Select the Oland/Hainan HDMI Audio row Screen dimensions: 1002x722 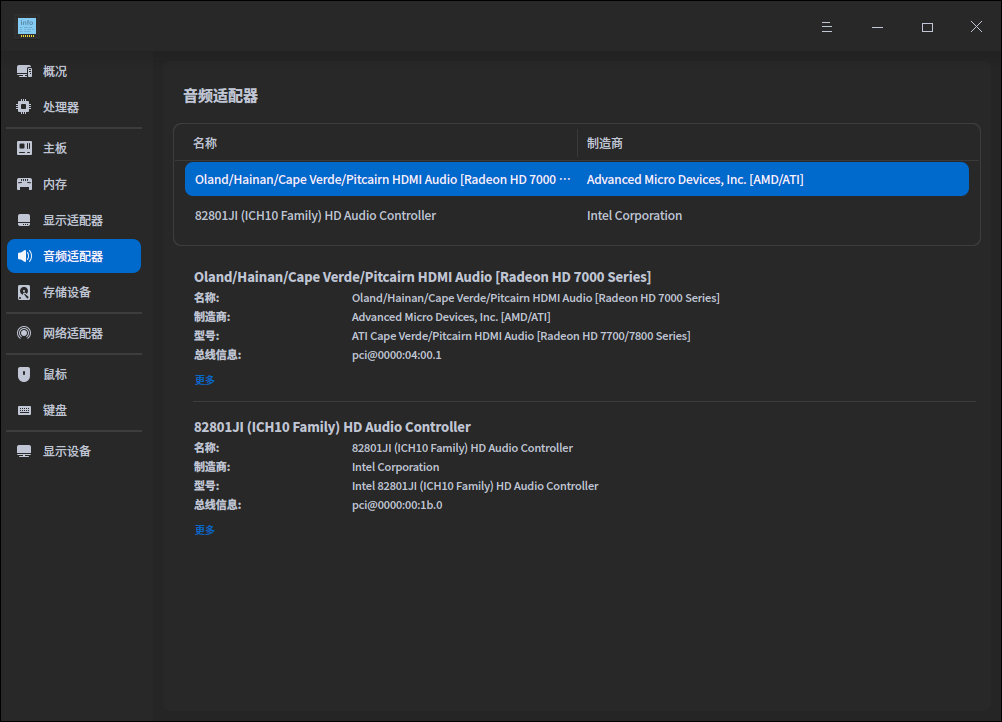tap(500, 178)
